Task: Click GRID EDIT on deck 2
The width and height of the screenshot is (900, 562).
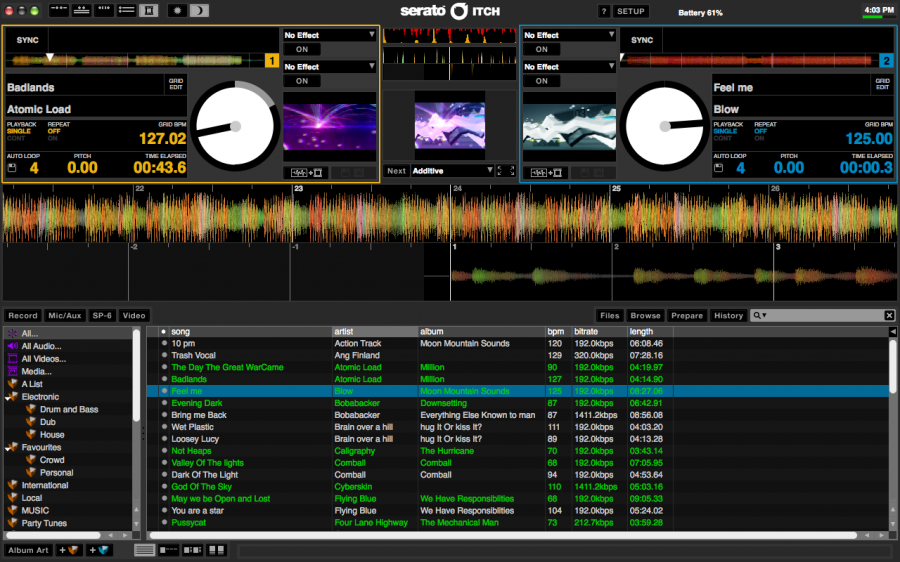Action: click(882, 84)
